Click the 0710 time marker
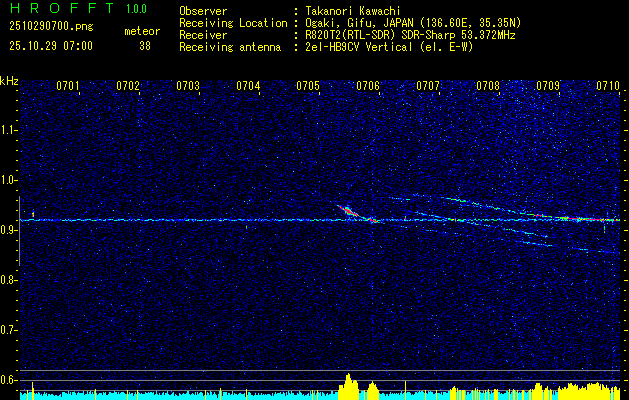Image resolution: width=629 pixels, height=400 pixels. click(x=608, y=86)
